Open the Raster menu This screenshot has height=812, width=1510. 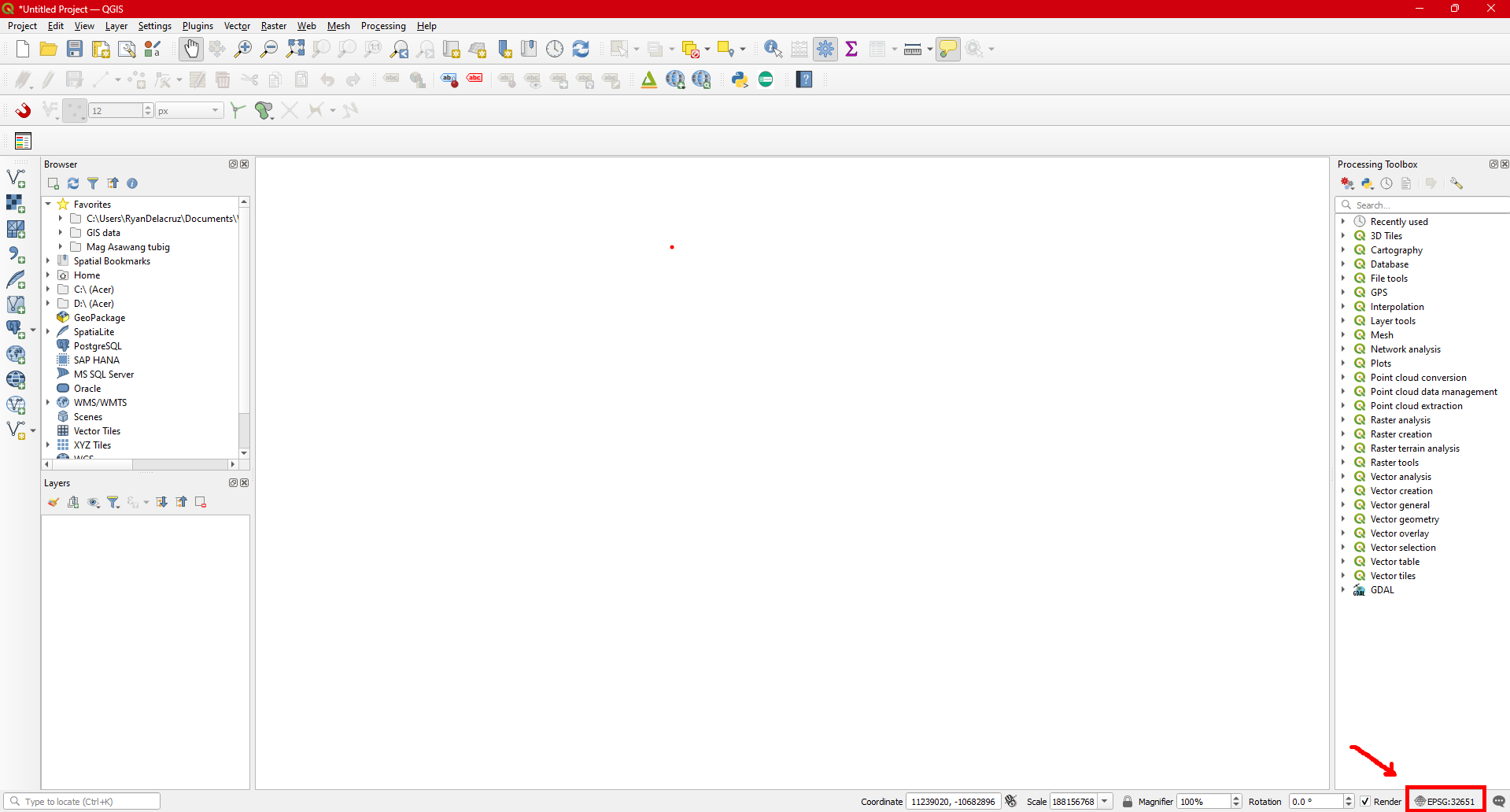pyautogui.click(x=273, y=26)
